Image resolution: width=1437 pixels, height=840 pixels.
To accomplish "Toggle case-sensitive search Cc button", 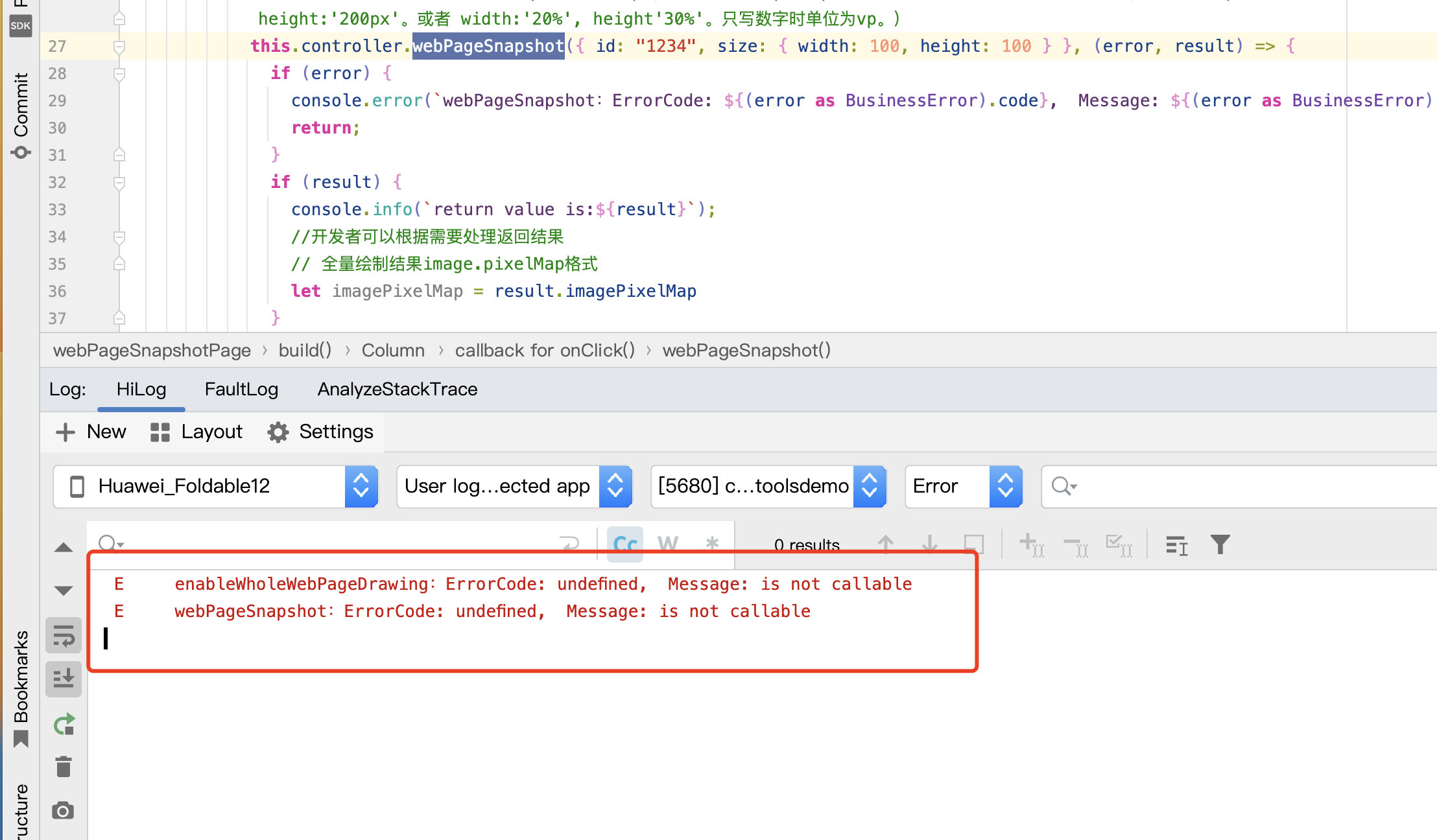I will point(624,543).
